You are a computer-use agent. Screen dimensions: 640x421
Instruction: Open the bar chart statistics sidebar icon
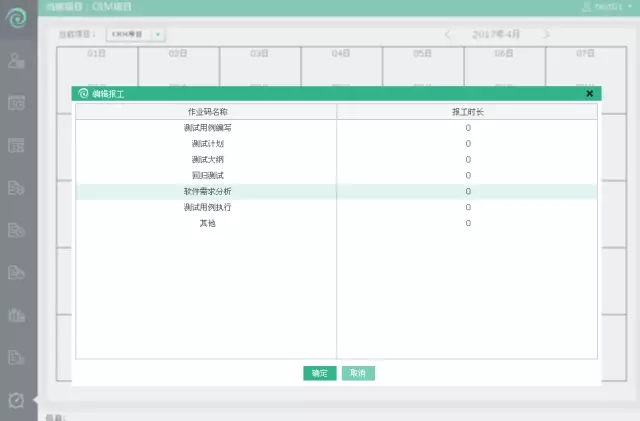click(16, 315)
